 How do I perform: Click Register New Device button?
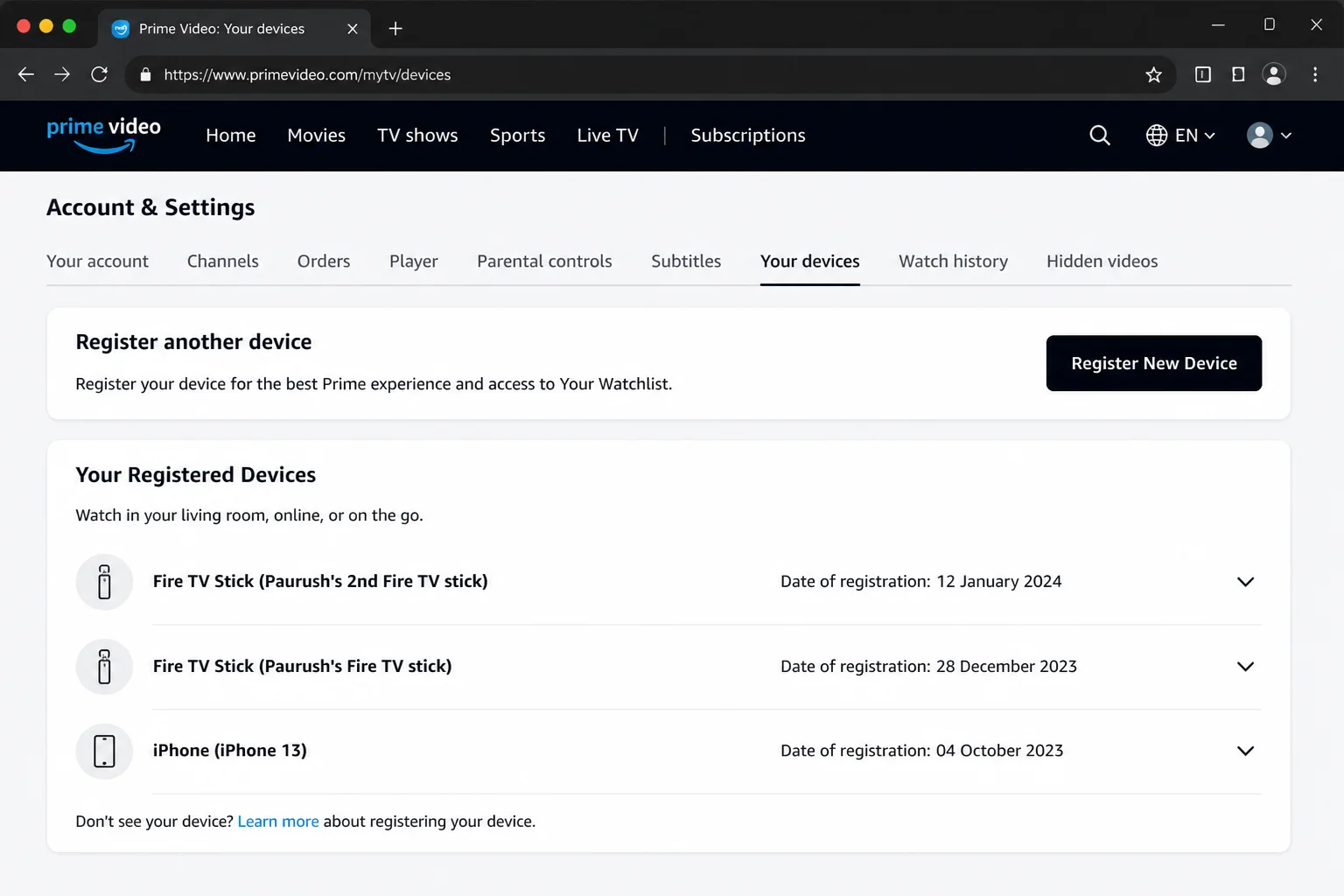click(x=1154, y=363)
